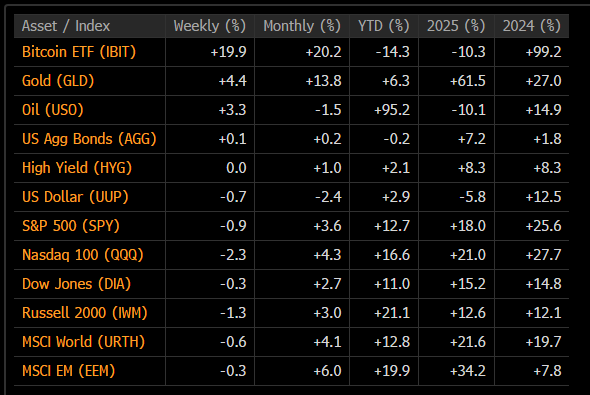590x395 pixels.
Task: Select Gold 2025 value +61.5
Action: [x=468, y=81]
